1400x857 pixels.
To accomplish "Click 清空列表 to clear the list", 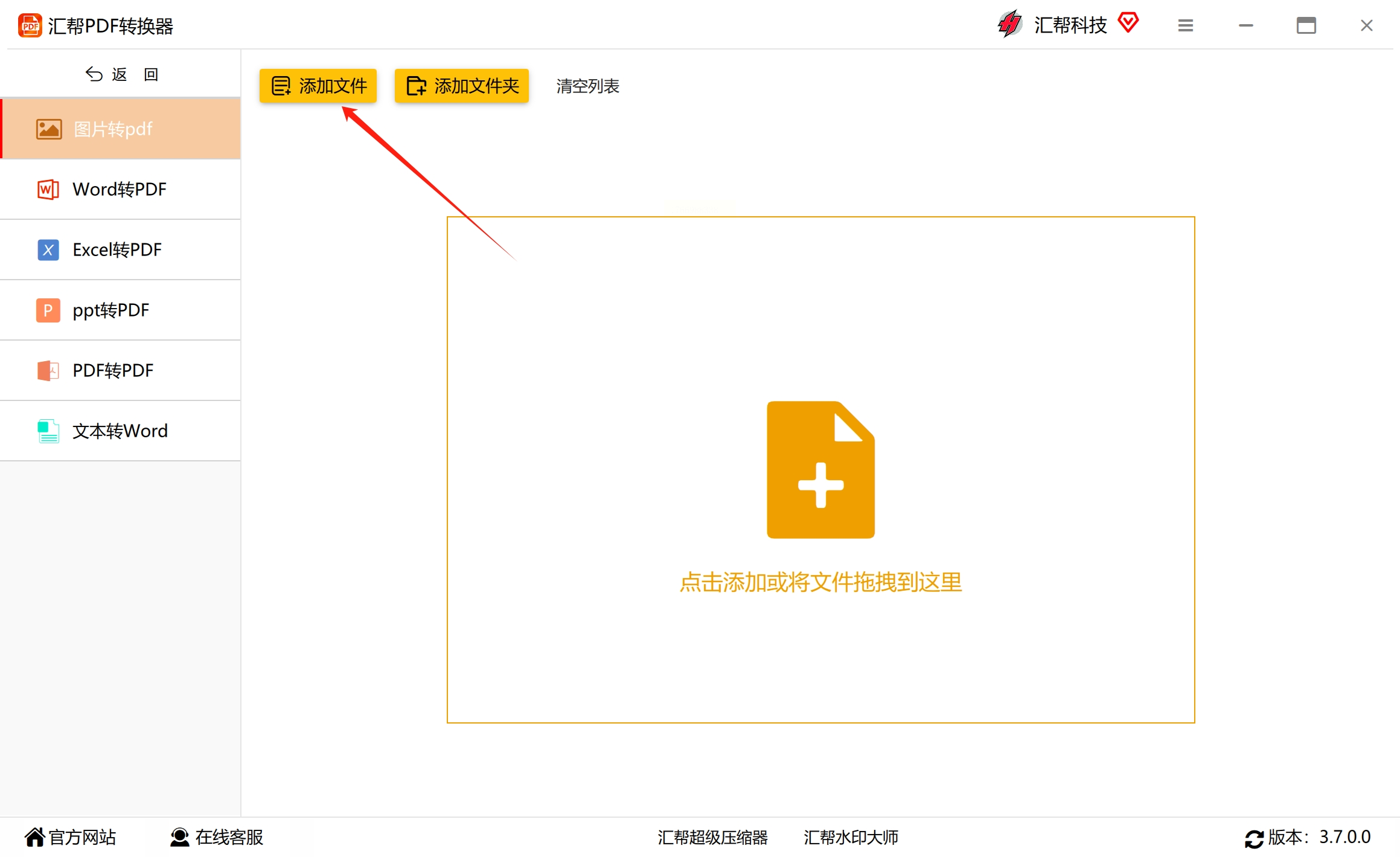I will point(587,86).
